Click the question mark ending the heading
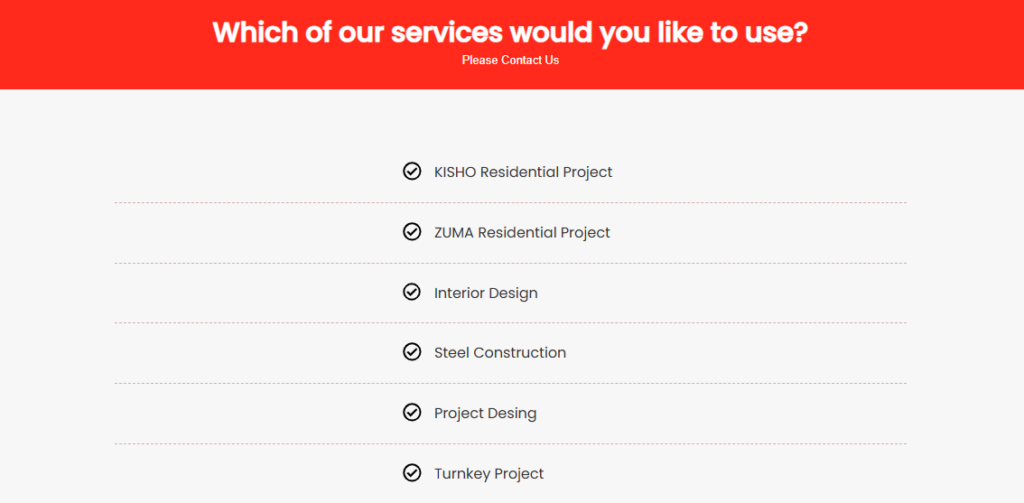This screenshot has height=503, width=1024. [800, 31]
